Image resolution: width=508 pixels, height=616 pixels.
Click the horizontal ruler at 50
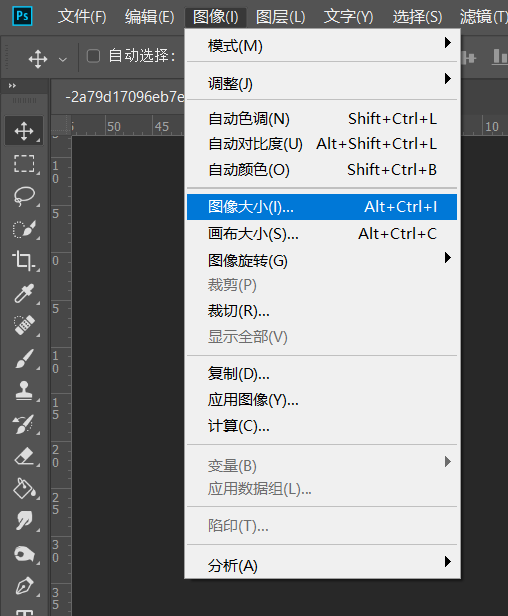[114, 126]
